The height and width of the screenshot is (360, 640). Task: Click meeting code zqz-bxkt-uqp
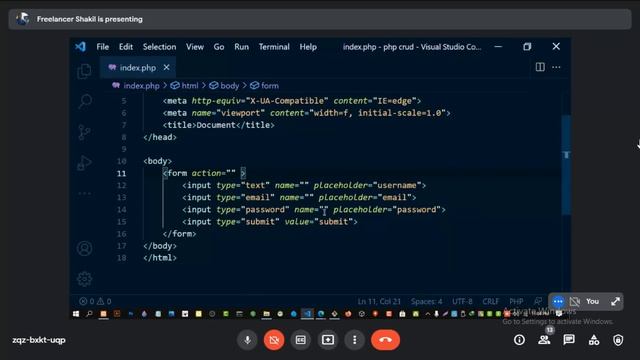coord(39,340)
